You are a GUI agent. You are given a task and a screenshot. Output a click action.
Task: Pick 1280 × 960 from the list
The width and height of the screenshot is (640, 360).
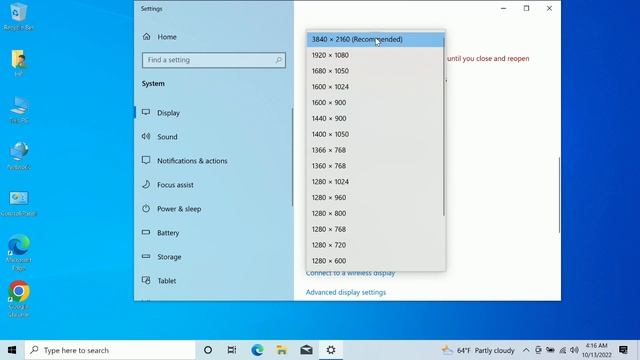pos(376,198)
